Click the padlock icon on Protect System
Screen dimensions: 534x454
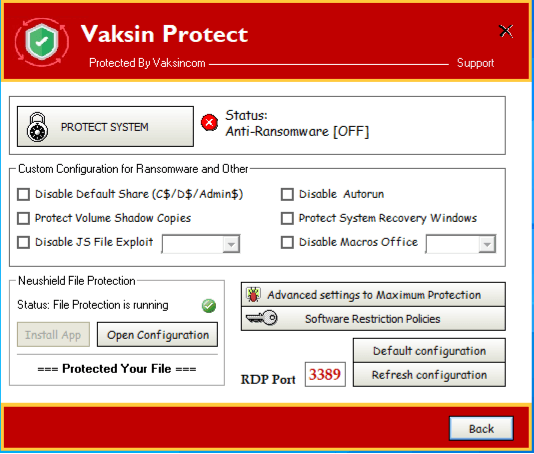point(37,127)
